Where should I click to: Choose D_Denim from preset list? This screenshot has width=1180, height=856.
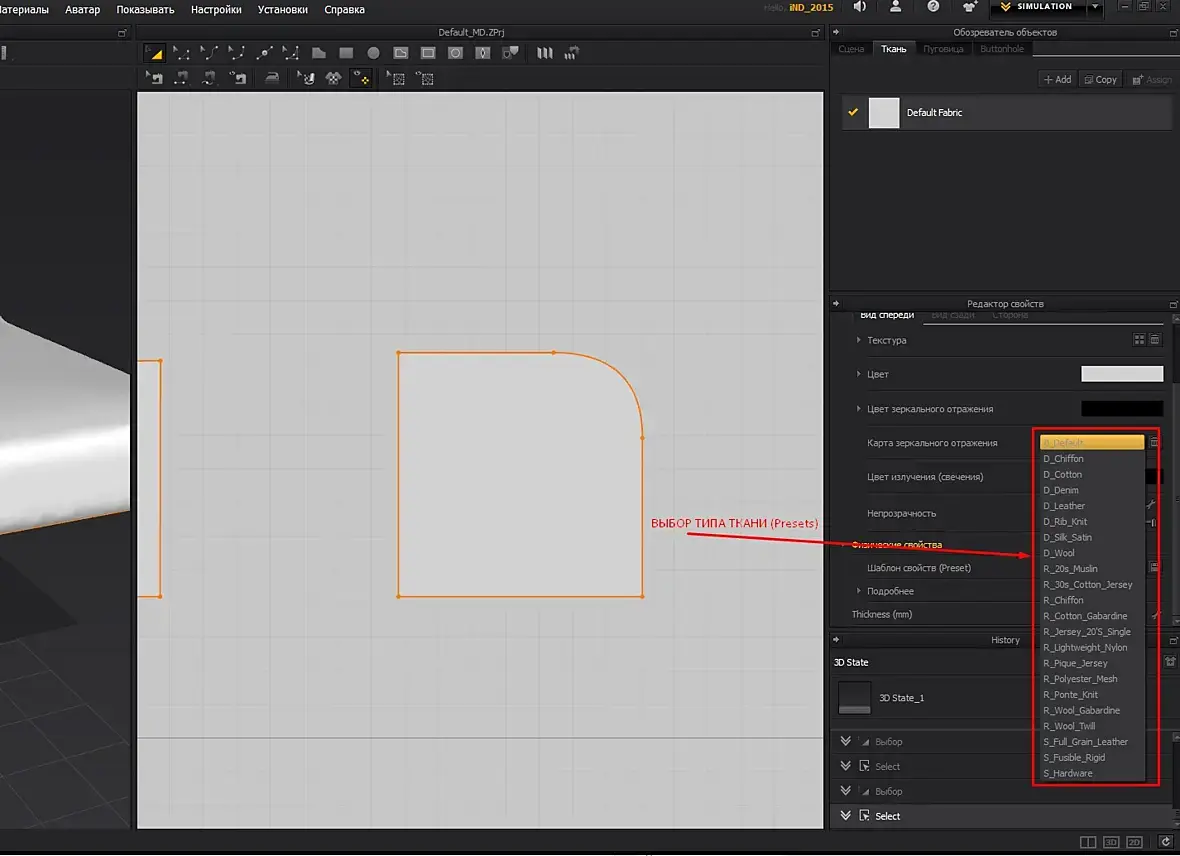point(1061,490)
